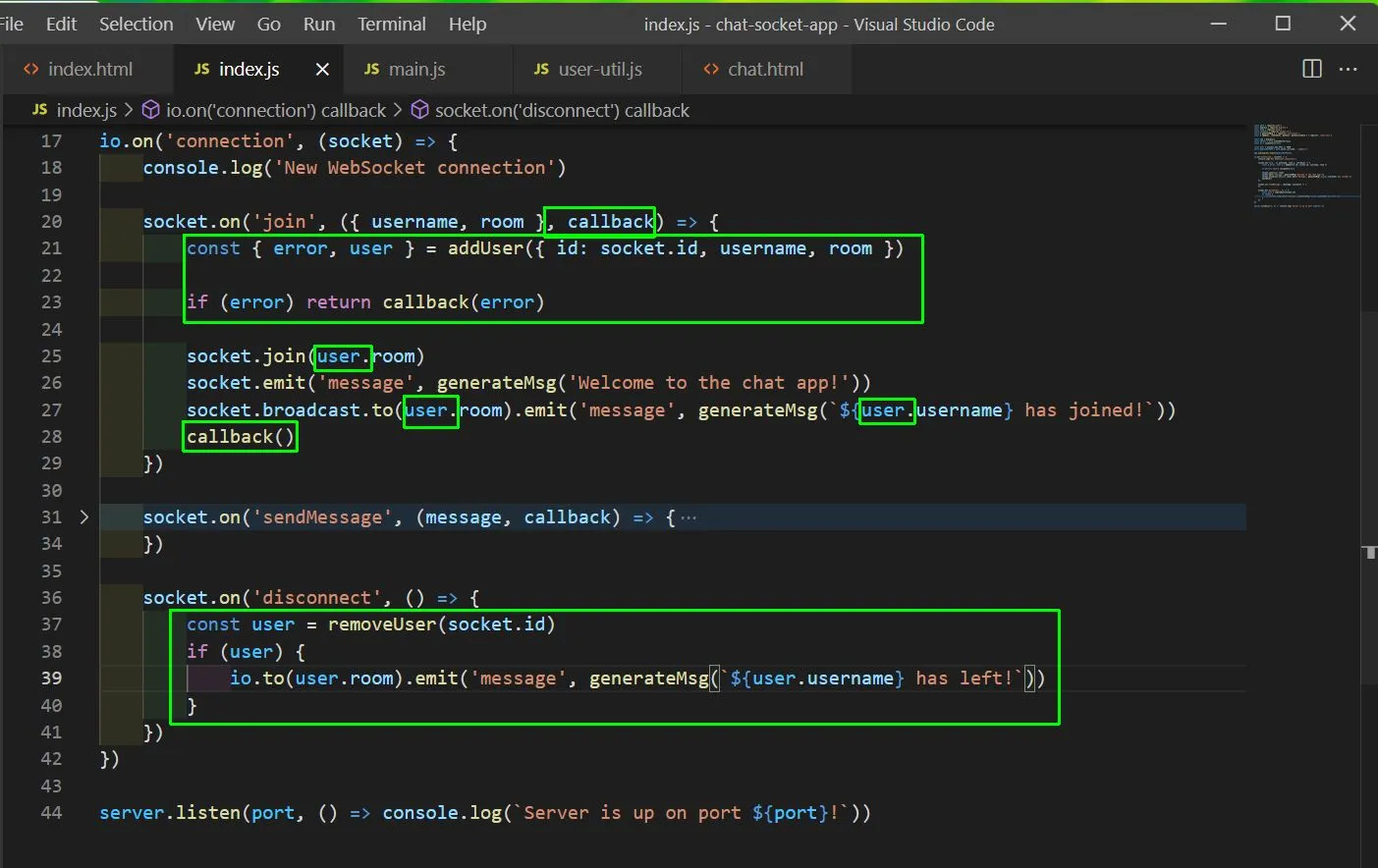Open the View menu
1378x868 pixels.
[x=215, y=24]
